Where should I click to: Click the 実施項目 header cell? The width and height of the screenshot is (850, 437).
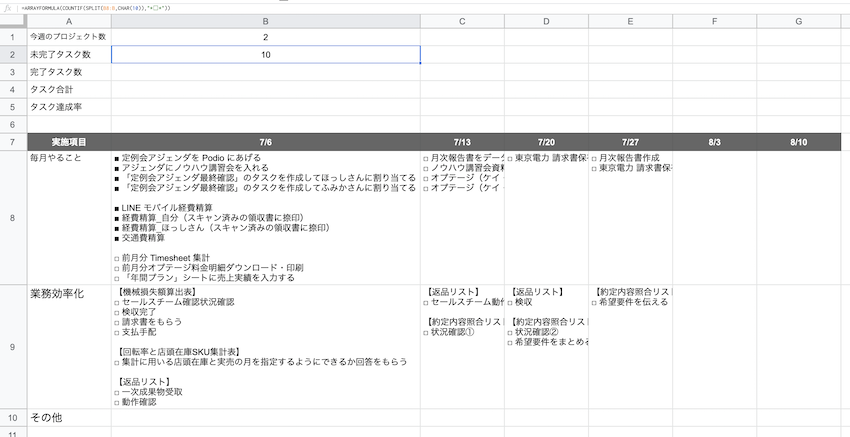68,142
